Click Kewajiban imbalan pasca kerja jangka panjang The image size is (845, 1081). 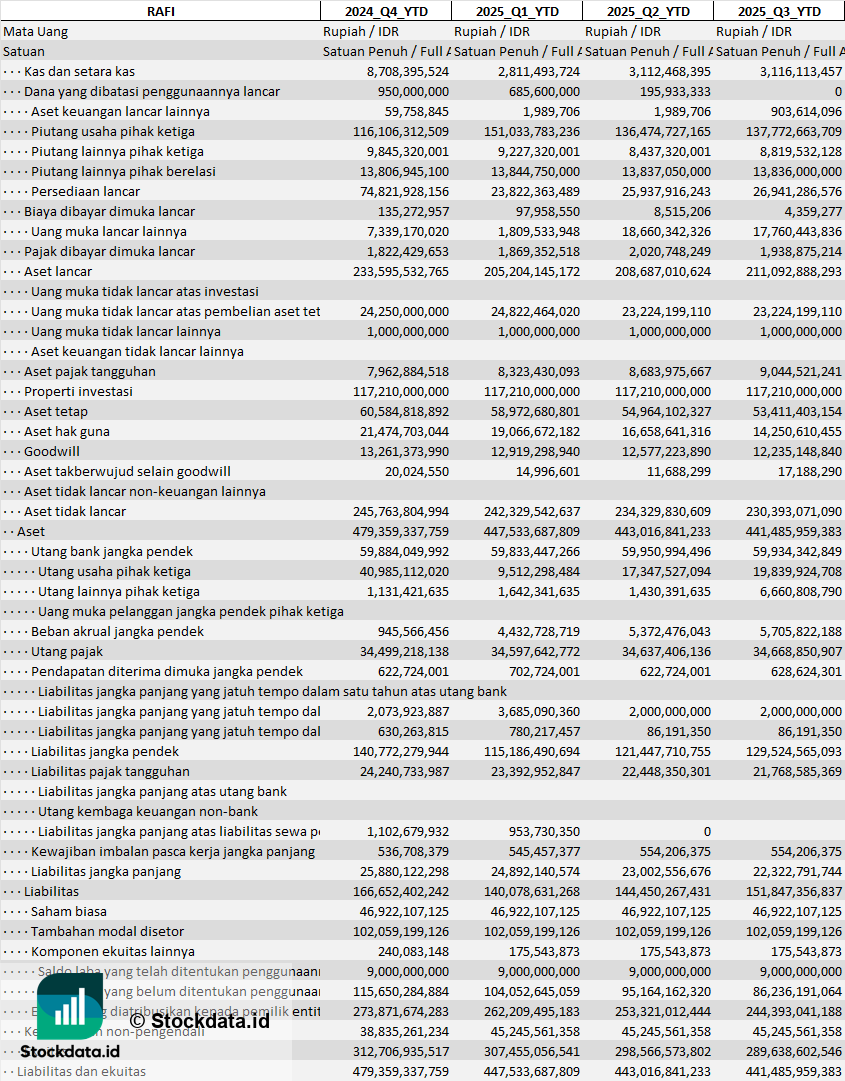point(173,851)
